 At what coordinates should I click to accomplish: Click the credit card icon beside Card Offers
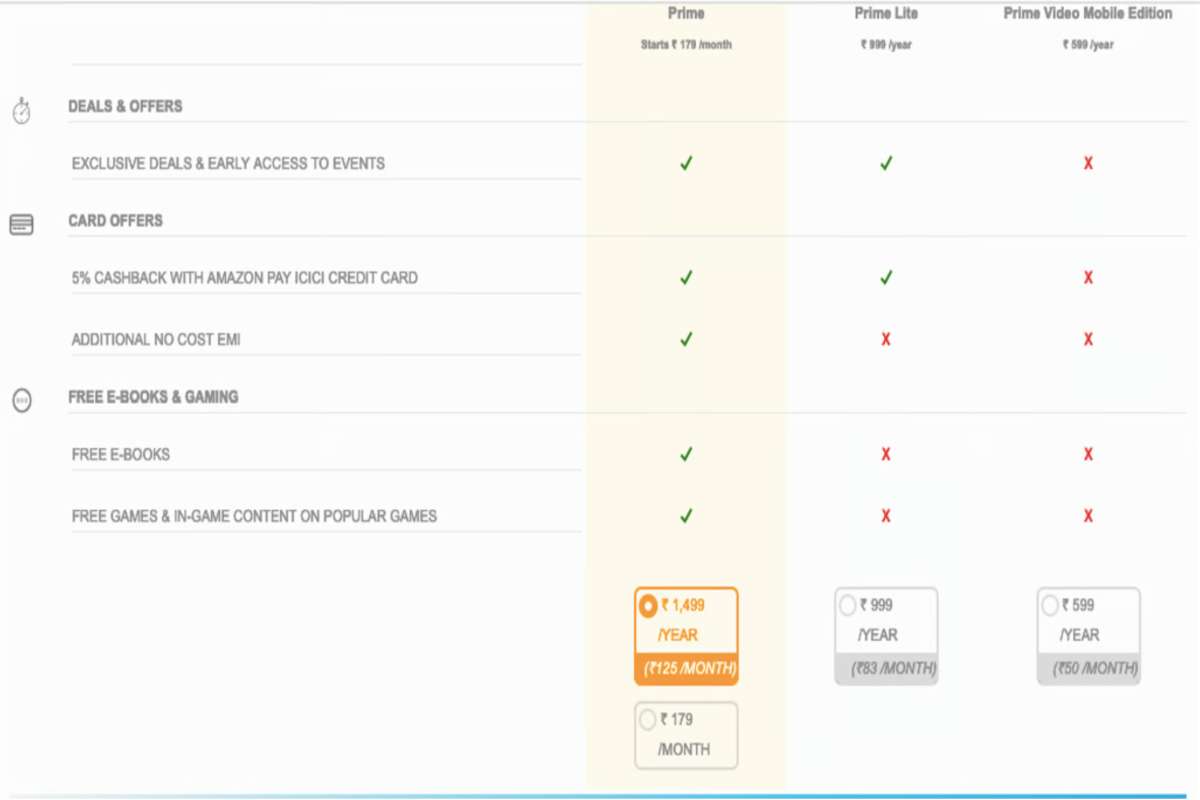coord(21,225)
